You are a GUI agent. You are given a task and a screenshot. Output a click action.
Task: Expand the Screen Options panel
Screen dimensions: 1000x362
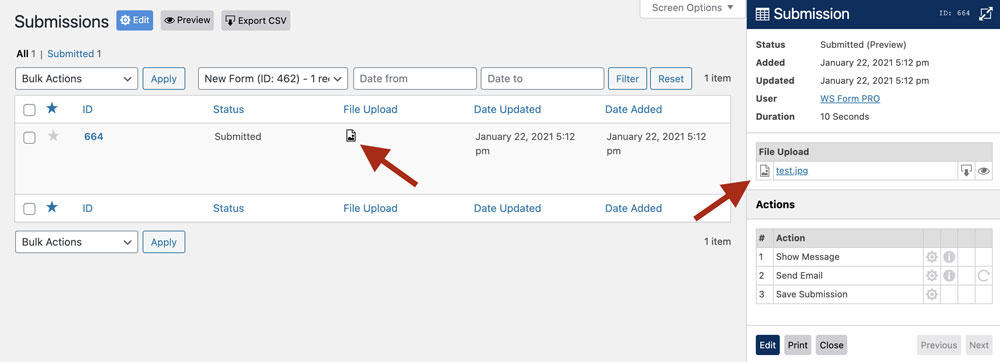coord(693,8)
